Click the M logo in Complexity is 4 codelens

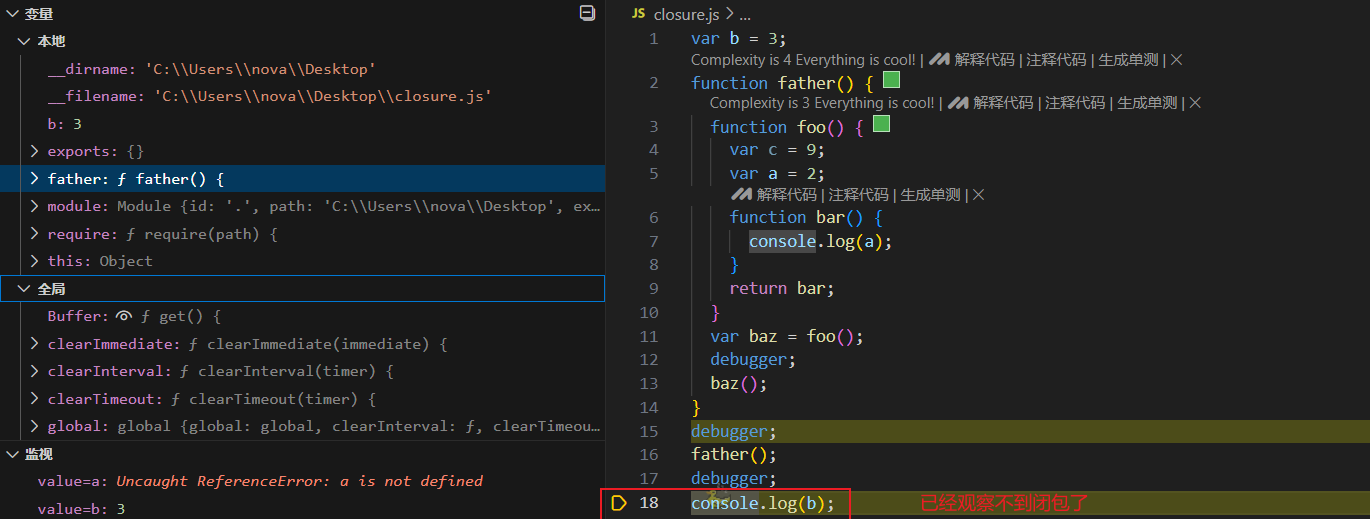pos(939,60)
